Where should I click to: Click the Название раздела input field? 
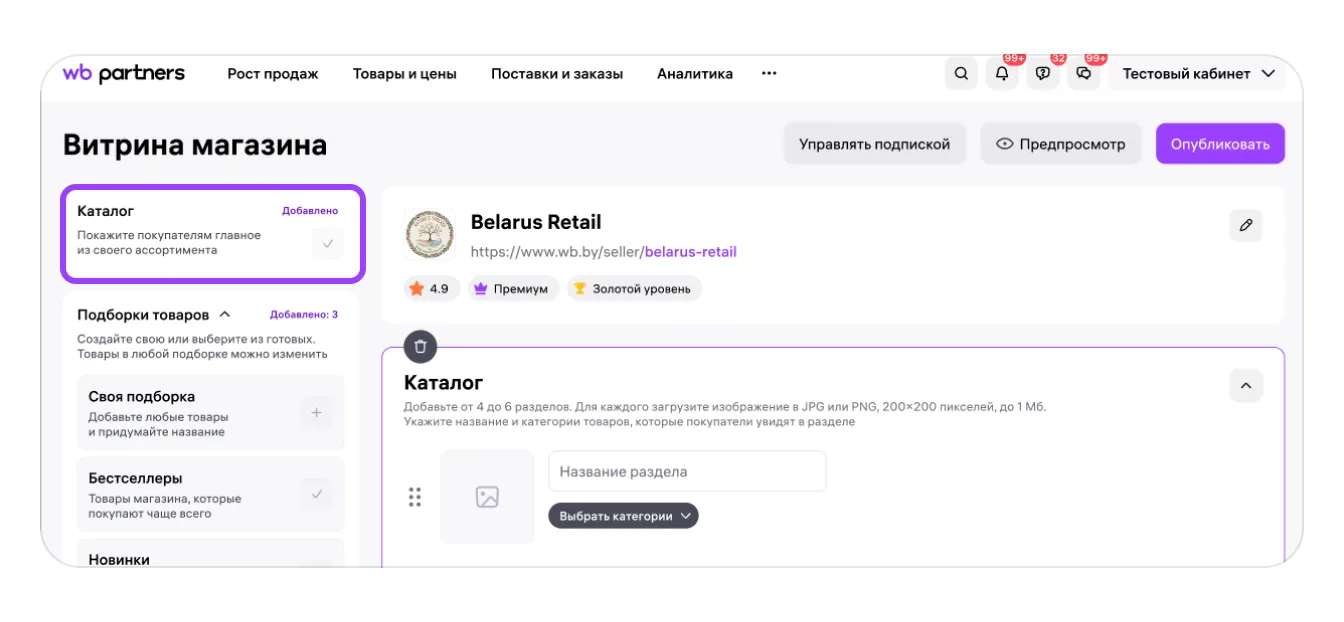coord(687,471)
